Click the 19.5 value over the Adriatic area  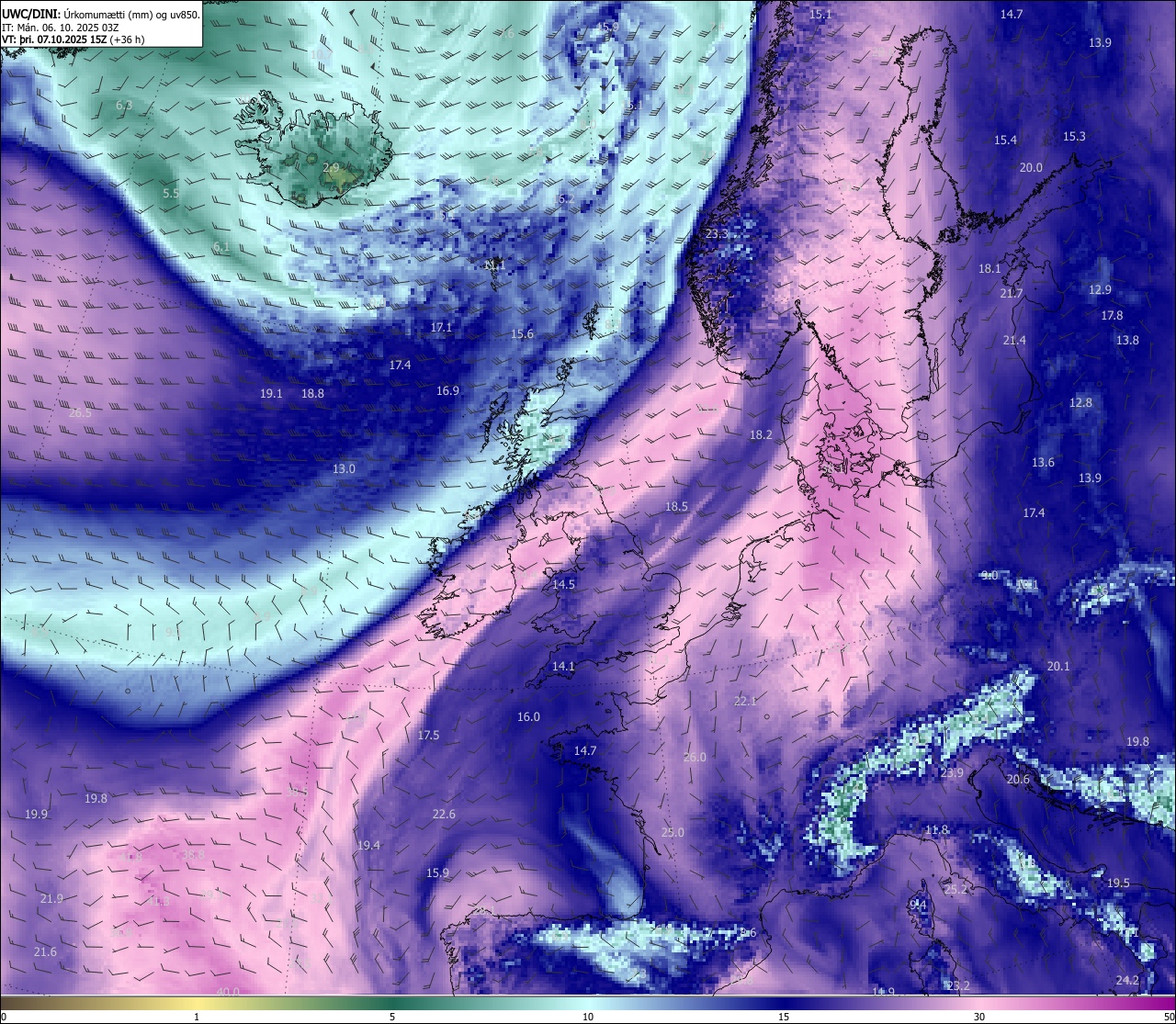click(1118, 883)
